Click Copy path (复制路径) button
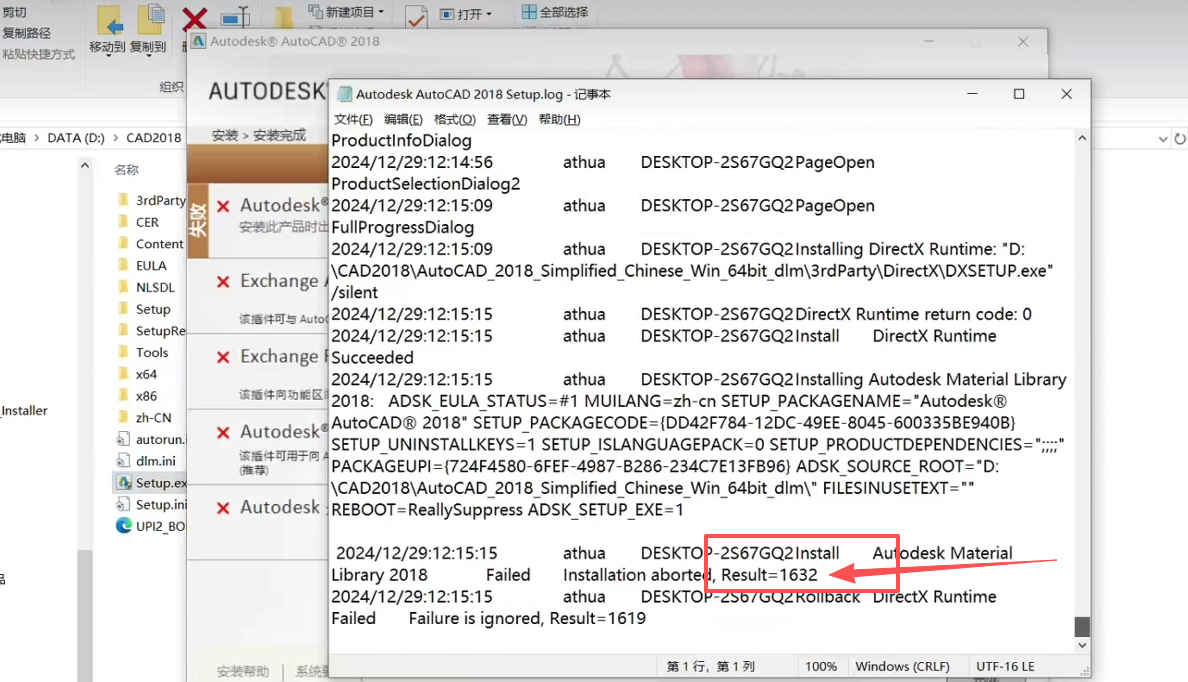Screen dimensions: 1188x682 click(26, 33)
